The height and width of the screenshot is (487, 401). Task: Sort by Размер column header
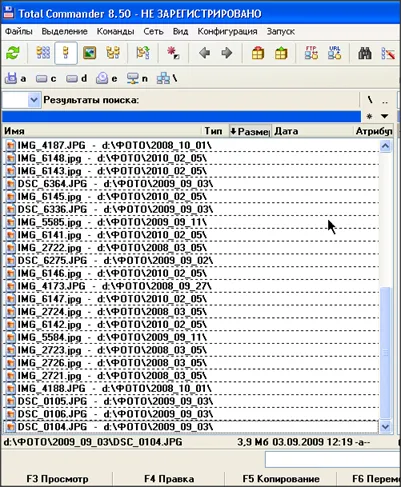coord(250,131)
